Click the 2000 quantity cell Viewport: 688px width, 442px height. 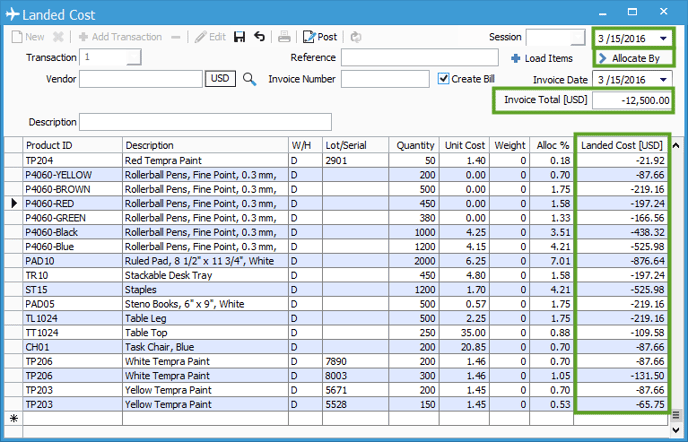coord(414,261)
